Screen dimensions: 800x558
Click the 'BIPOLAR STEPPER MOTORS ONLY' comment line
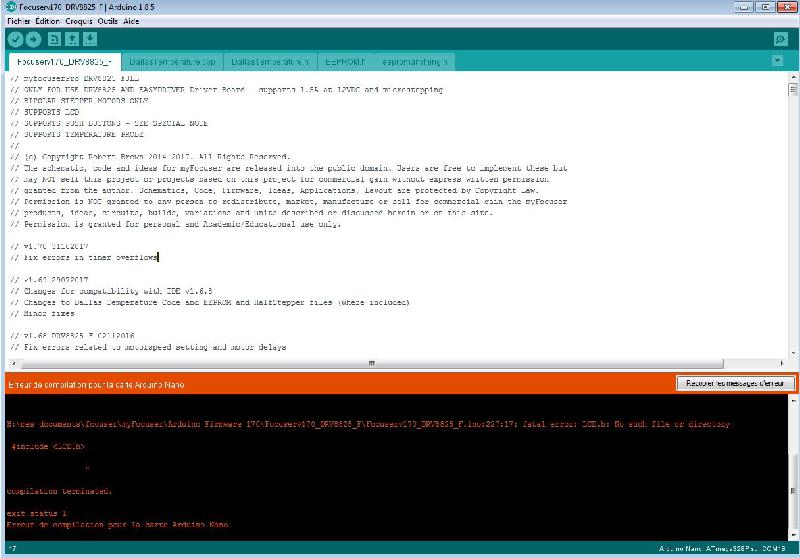coord(79,100)
